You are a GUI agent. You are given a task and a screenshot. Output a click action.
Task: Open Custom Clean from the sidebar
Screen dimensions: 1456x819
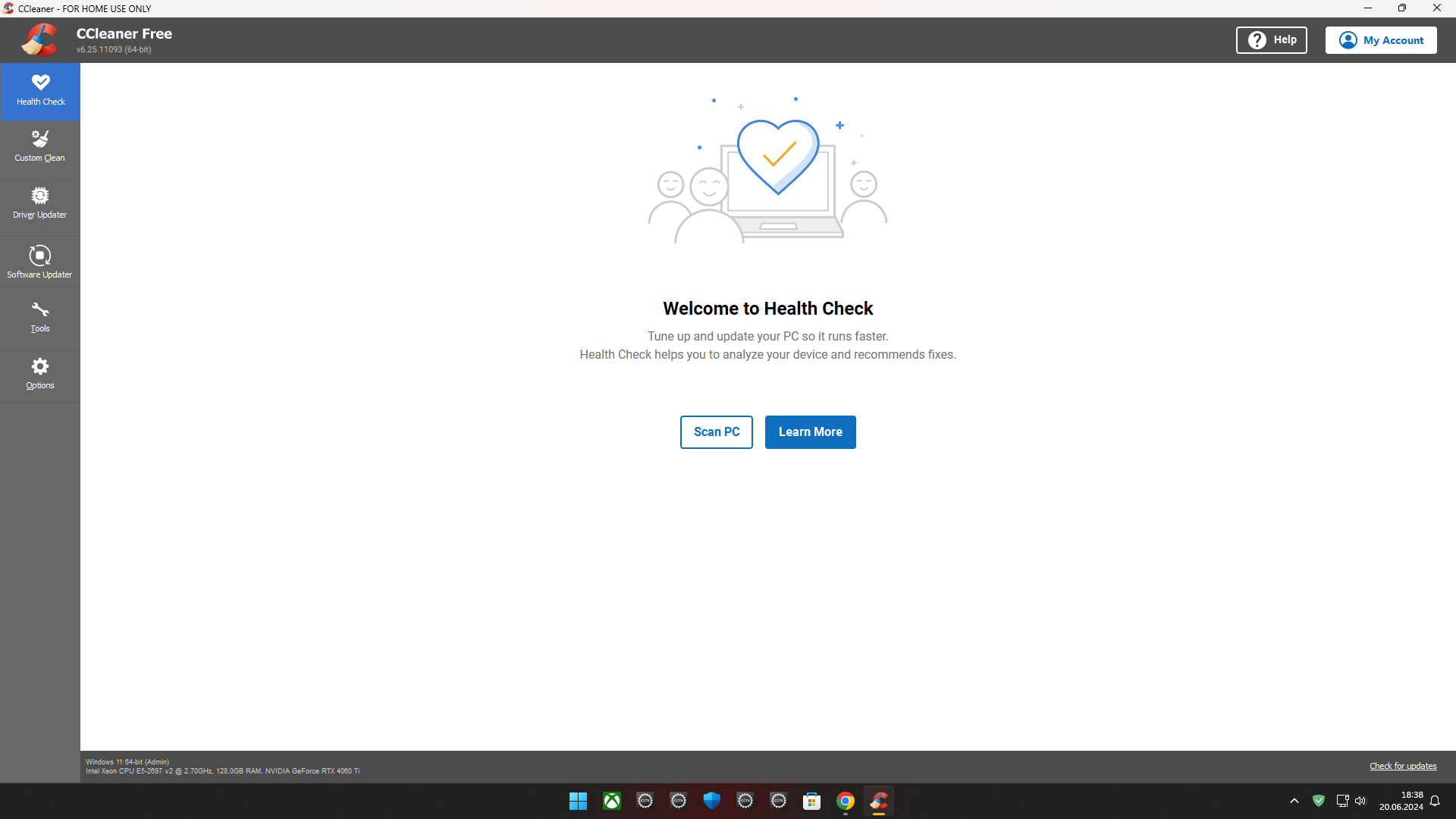click(39, 146)
